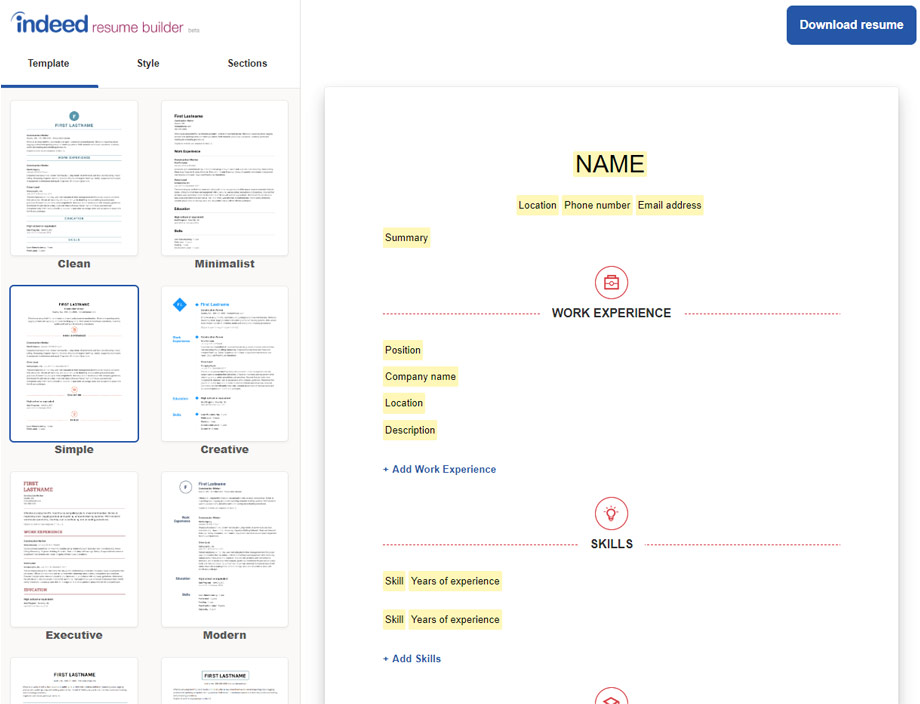Pick the Modern template thumbnail
Screen dimensions: 920x704
coord(225,549)
